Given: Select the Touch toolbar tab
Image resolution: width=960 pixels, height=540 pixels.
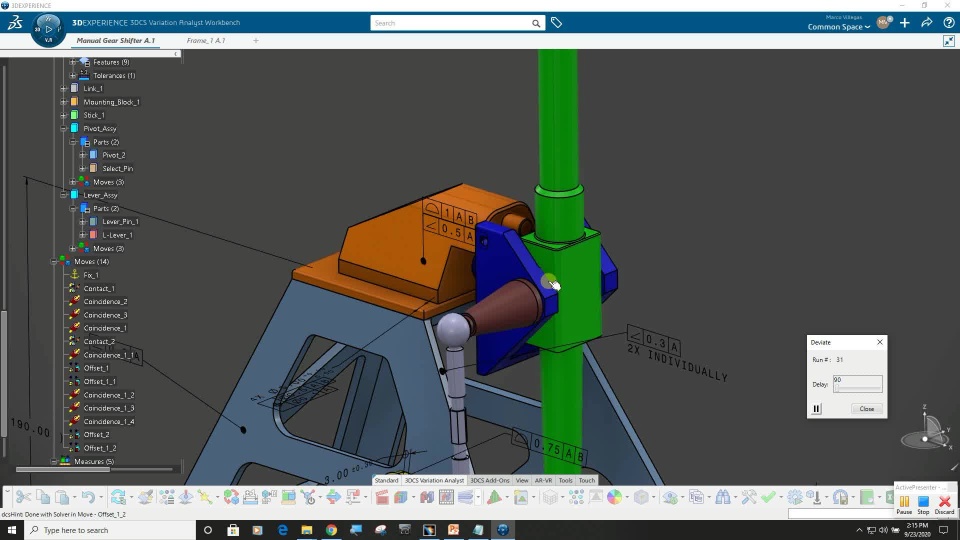Looking at the screenshot, I should point(587,481).
